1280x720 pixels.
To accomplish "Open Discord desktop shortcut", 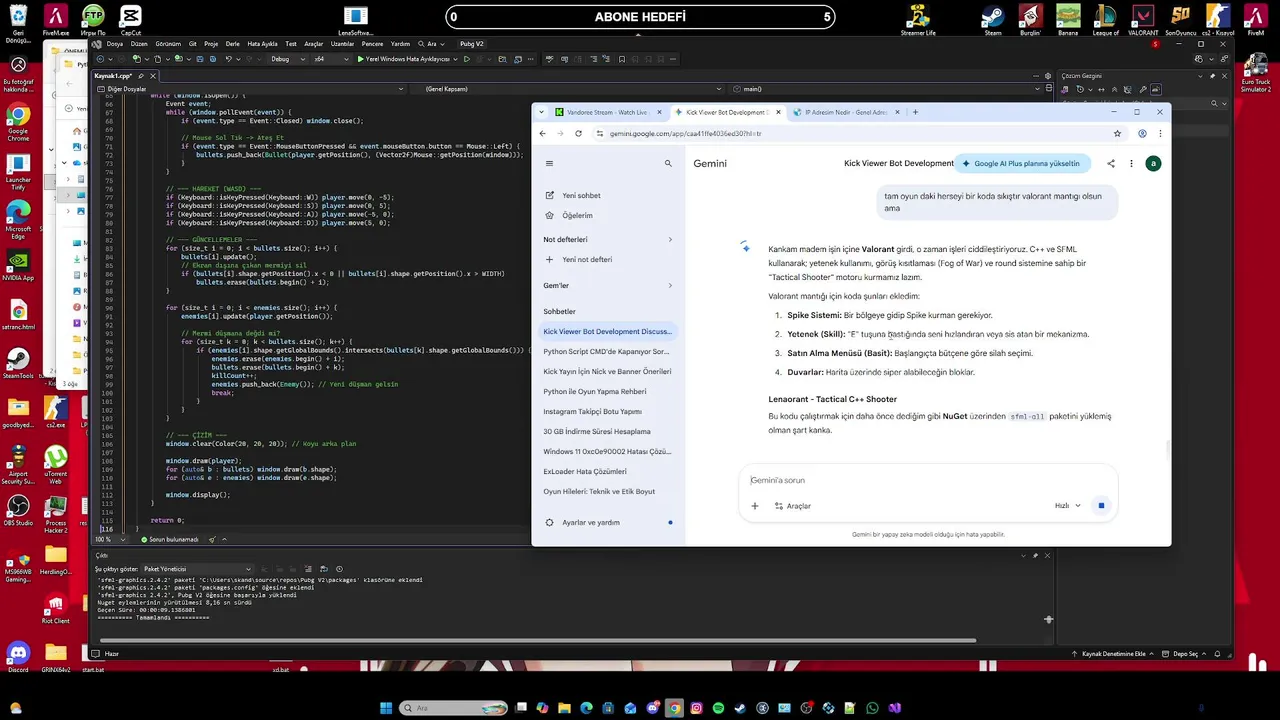I will pos(17,658).
